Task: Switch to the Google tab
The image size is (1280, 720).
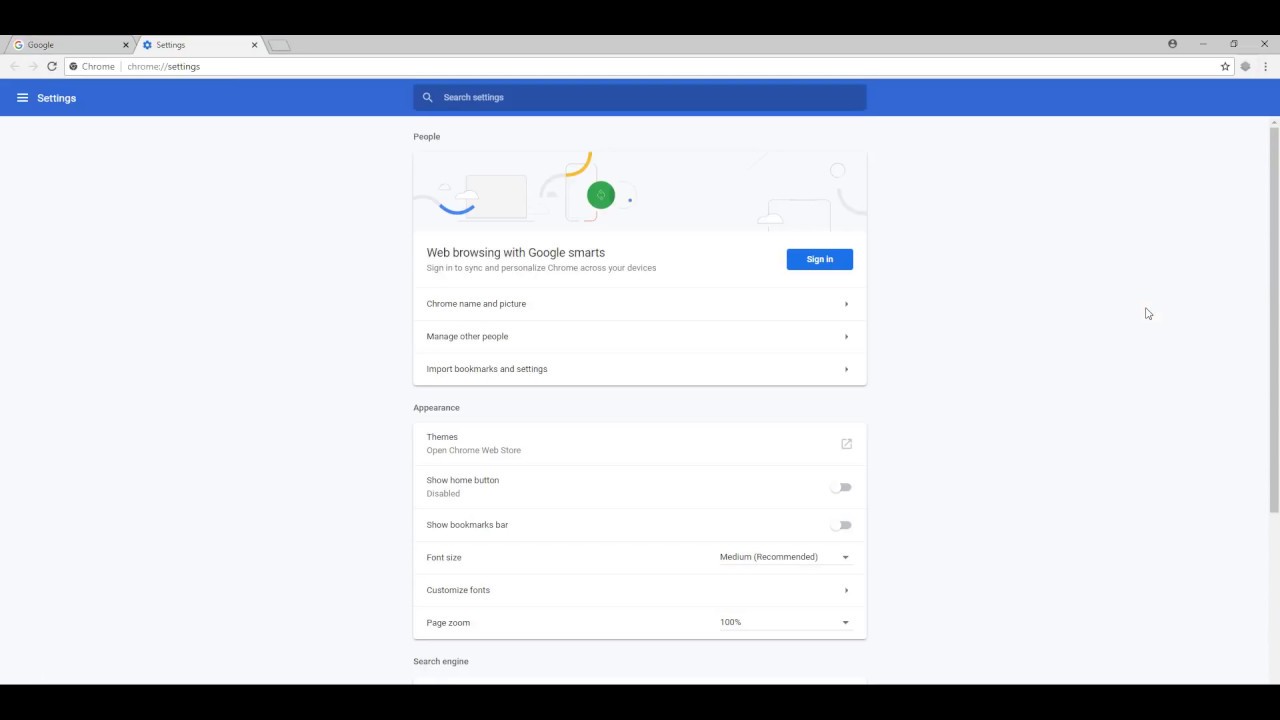Action: click(x=68, y=45)
